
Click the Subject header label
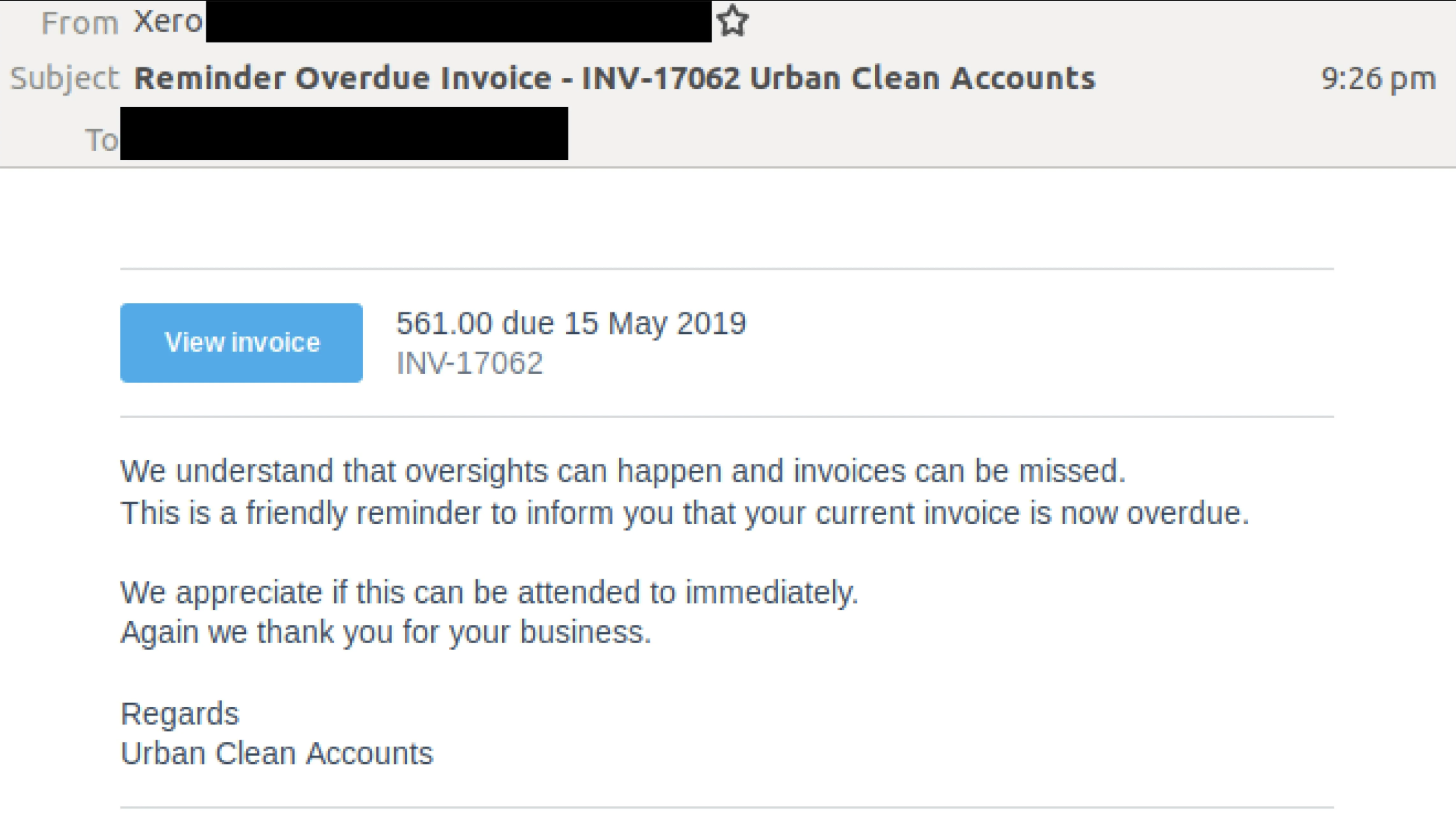pos(65,79)
